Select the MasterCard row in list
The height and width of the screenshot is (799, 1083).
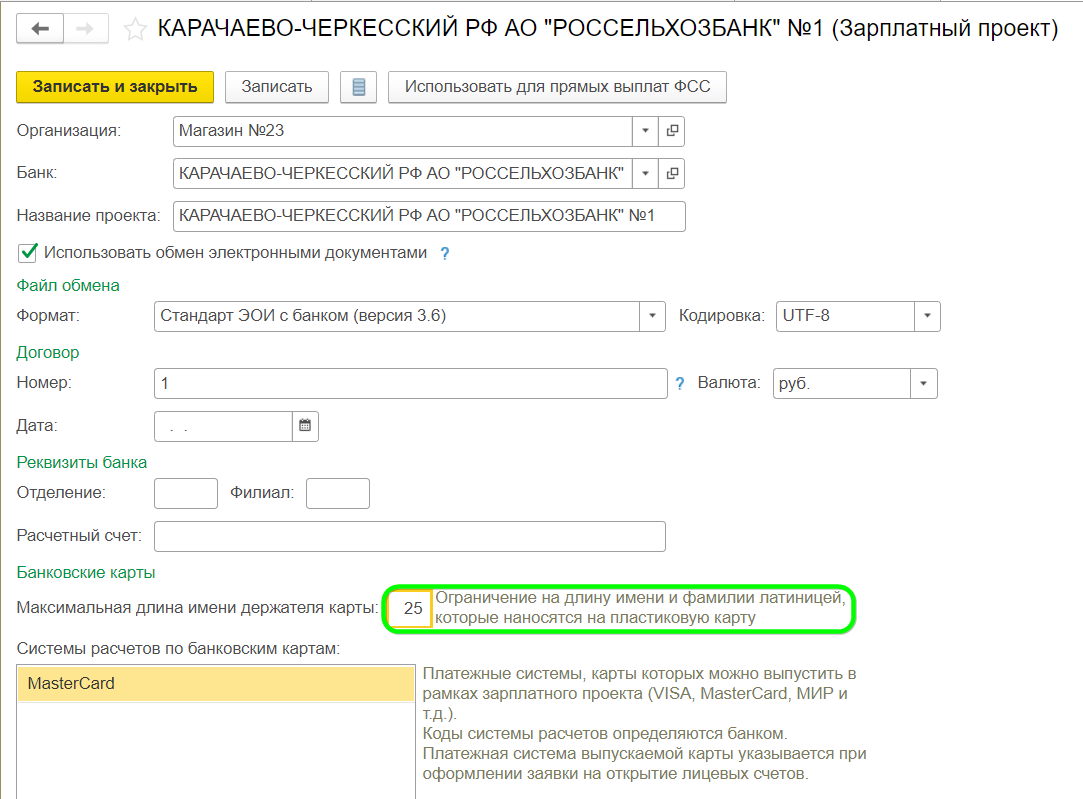(215, 684)
